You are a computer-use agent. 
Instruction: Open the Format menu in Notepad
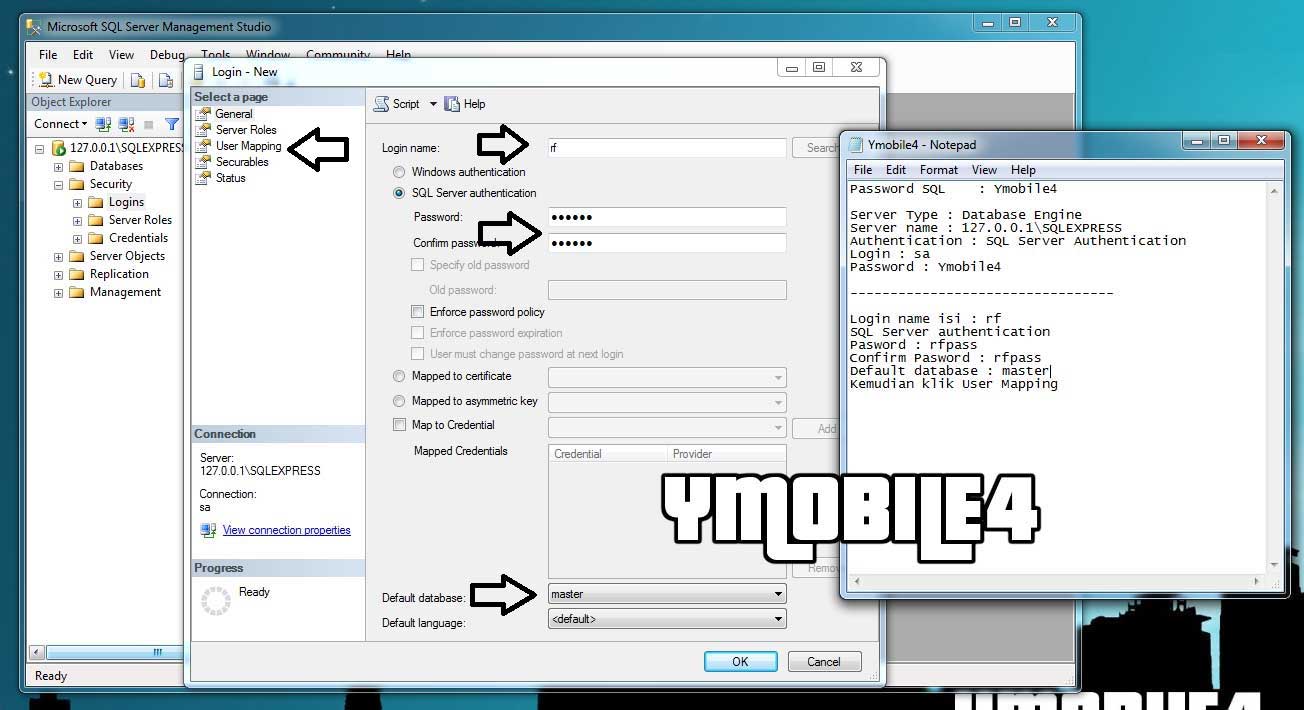pyautogui.click(x=939, y=170)
